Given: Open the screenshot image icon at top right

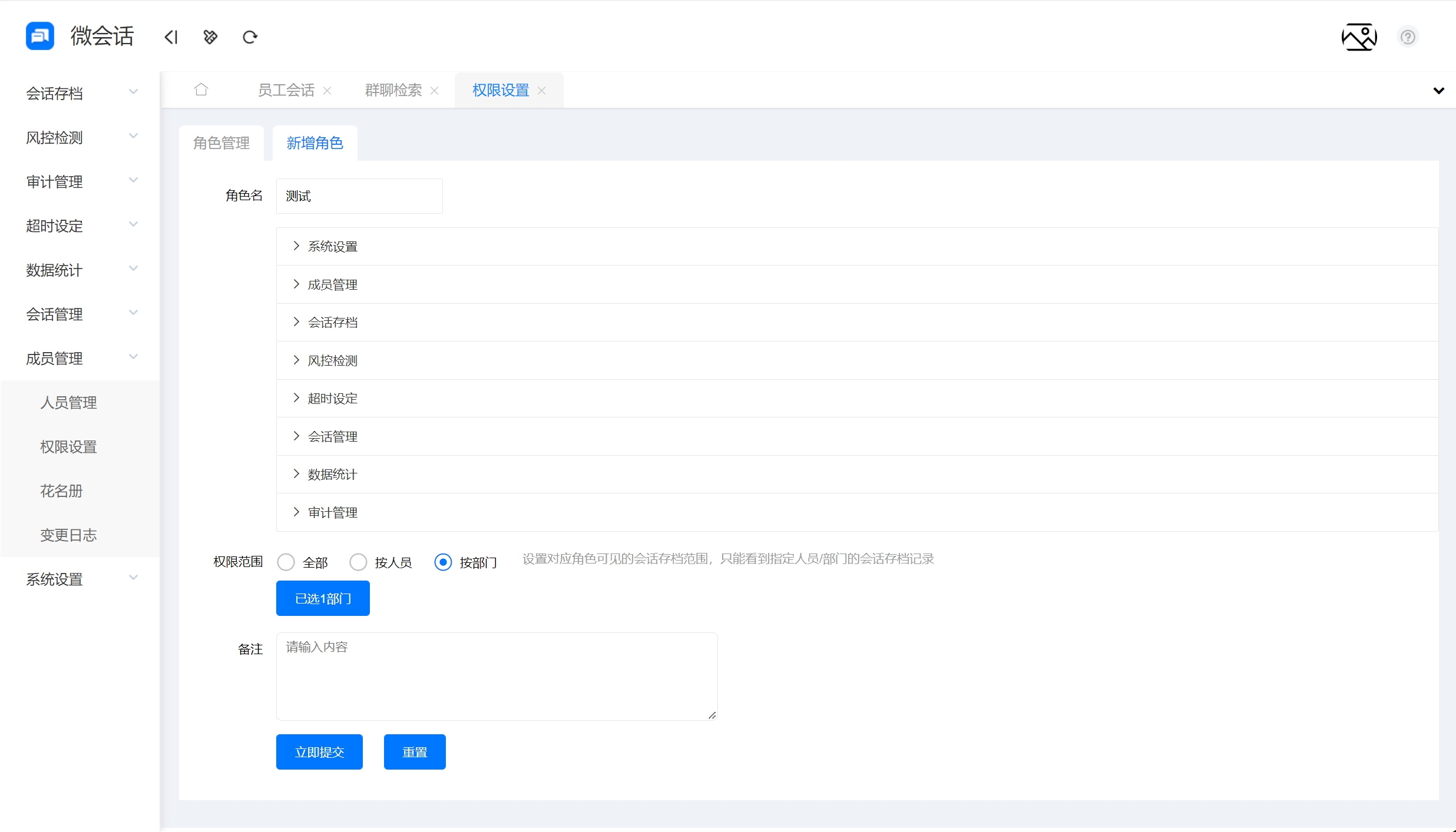Looking at the screenshot, I should [1359, 37].
